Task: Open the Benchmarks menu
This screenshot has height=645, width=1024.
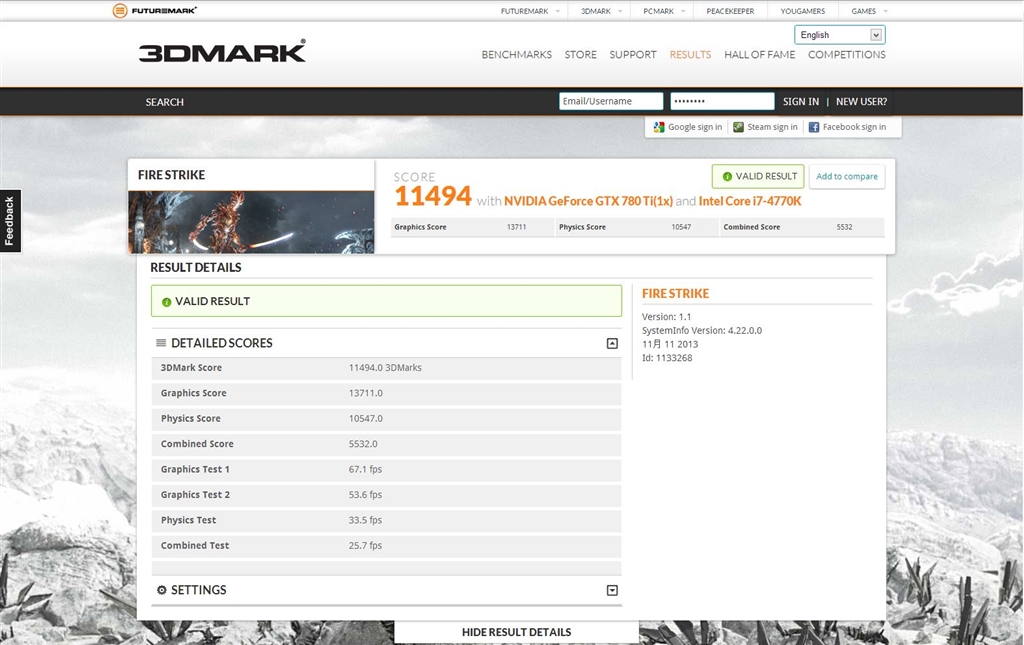Action: [x=517, y=55]
